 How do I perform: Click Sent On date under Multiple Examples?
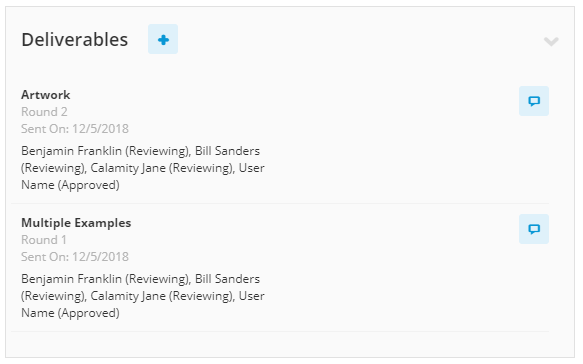75,257
